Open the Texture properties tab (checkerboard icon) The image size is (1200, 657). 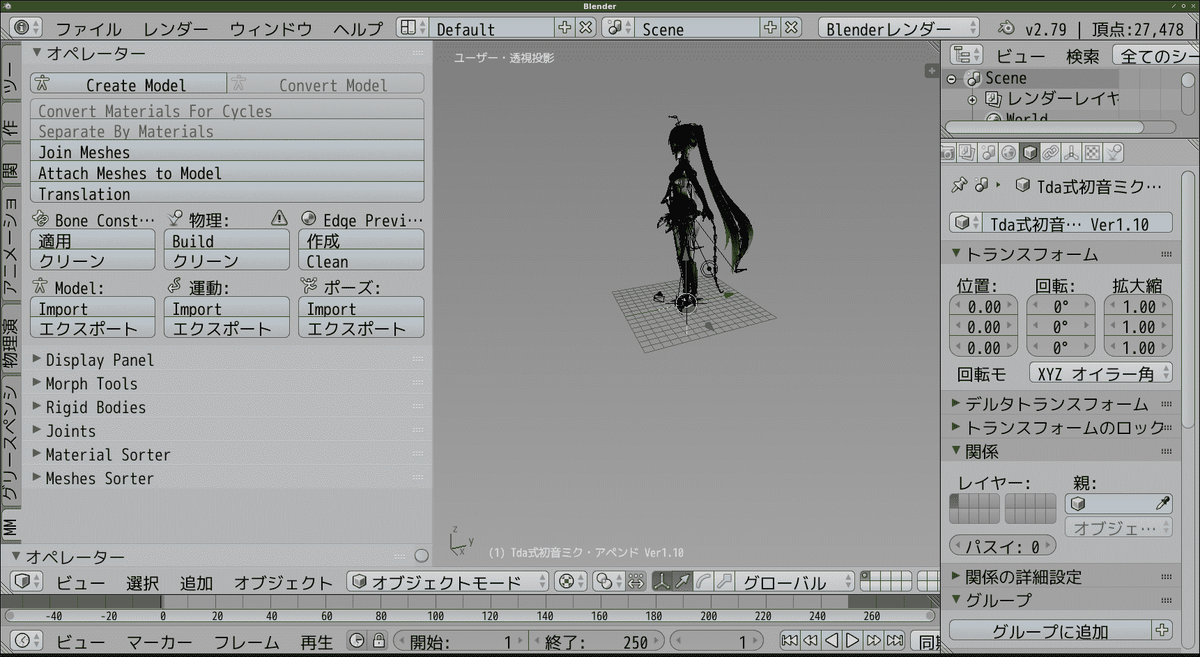(1093, 153)
